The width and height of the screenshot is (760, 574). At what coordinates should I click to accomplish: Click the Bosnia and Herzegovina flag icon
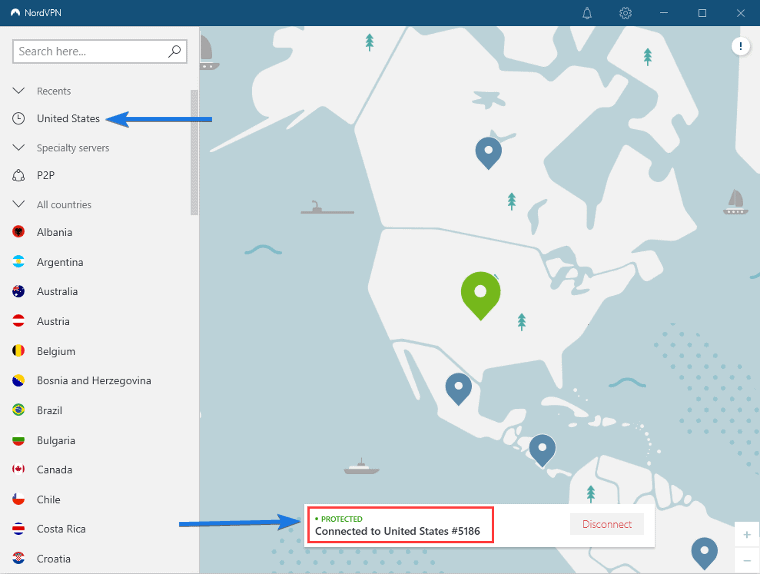coord(18,381)
